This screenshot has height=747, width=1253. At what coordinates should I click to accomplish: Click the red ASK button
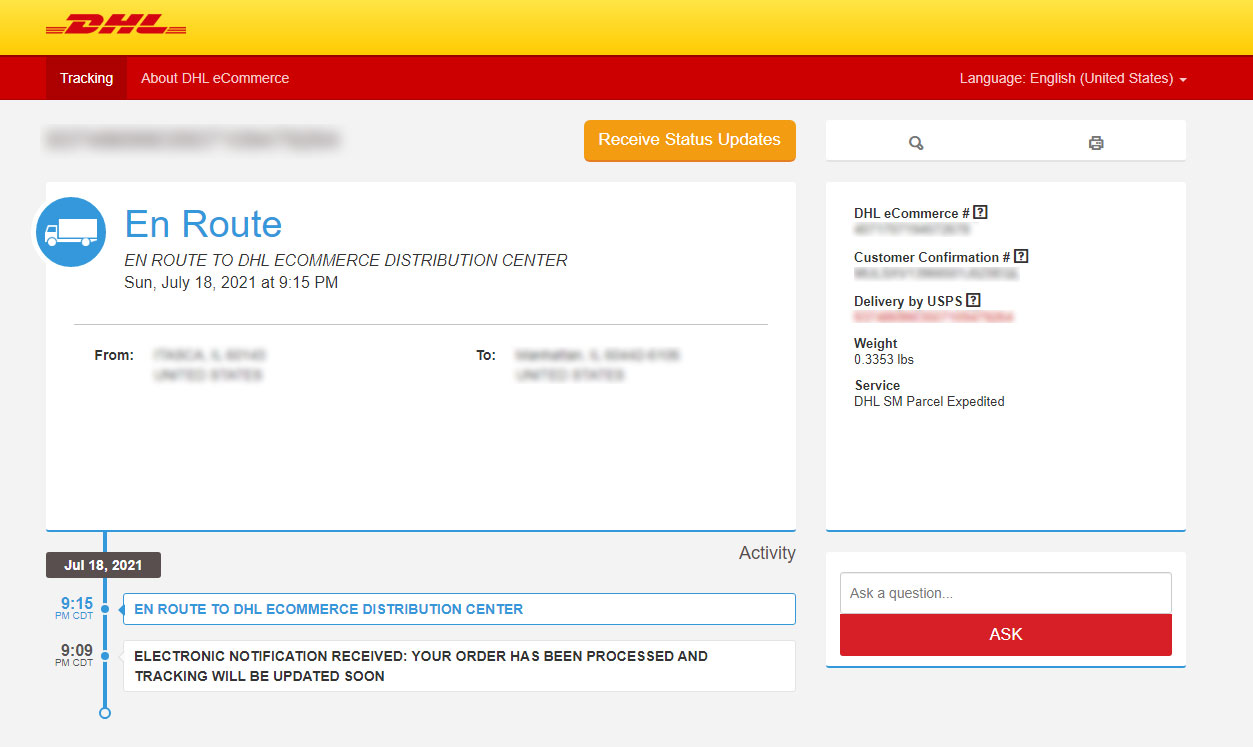pos(1006,635)
